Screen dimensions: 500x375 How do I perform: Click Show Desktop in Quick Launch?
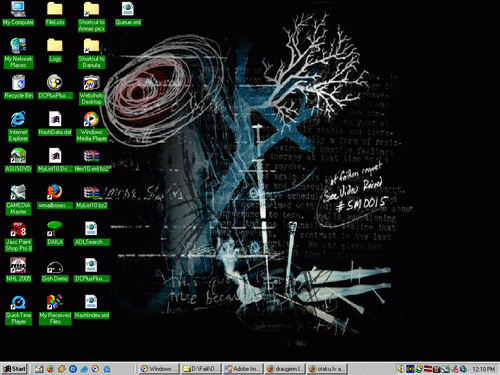[x=39, y=369]
